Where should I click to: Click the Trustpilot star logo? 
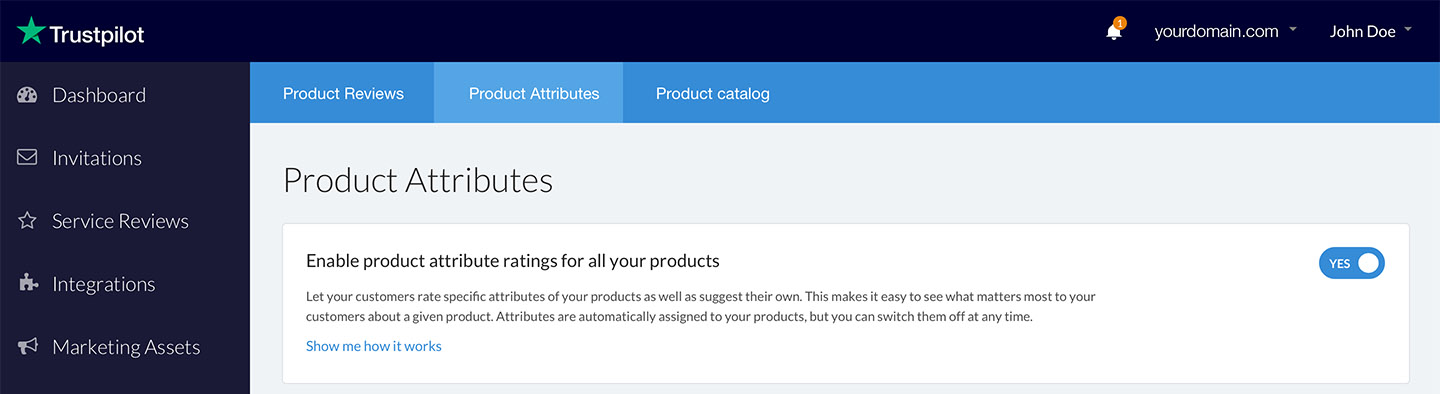31,31
